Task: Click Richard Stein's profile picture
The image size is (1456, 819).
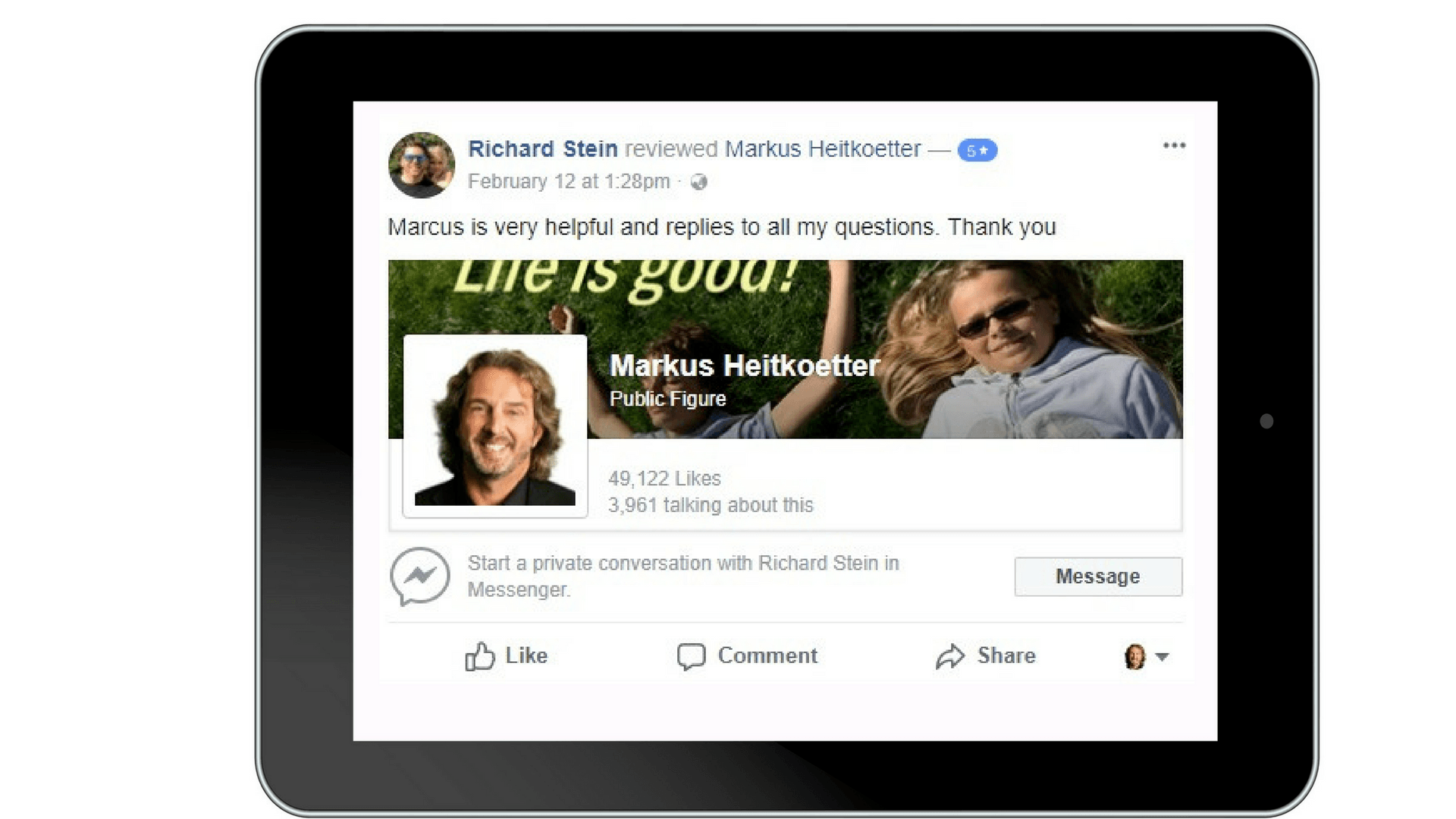Action: click(x=422, y=165)
